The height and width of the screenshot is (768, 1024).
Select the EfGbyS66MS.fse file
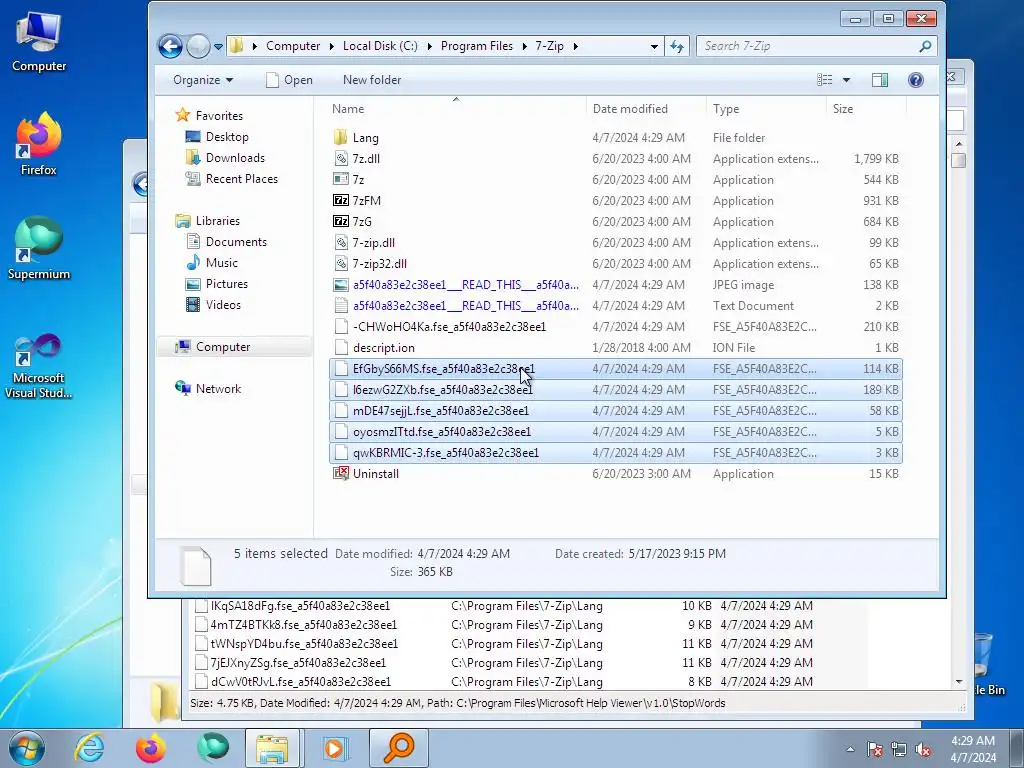click(x=615, y=369)
